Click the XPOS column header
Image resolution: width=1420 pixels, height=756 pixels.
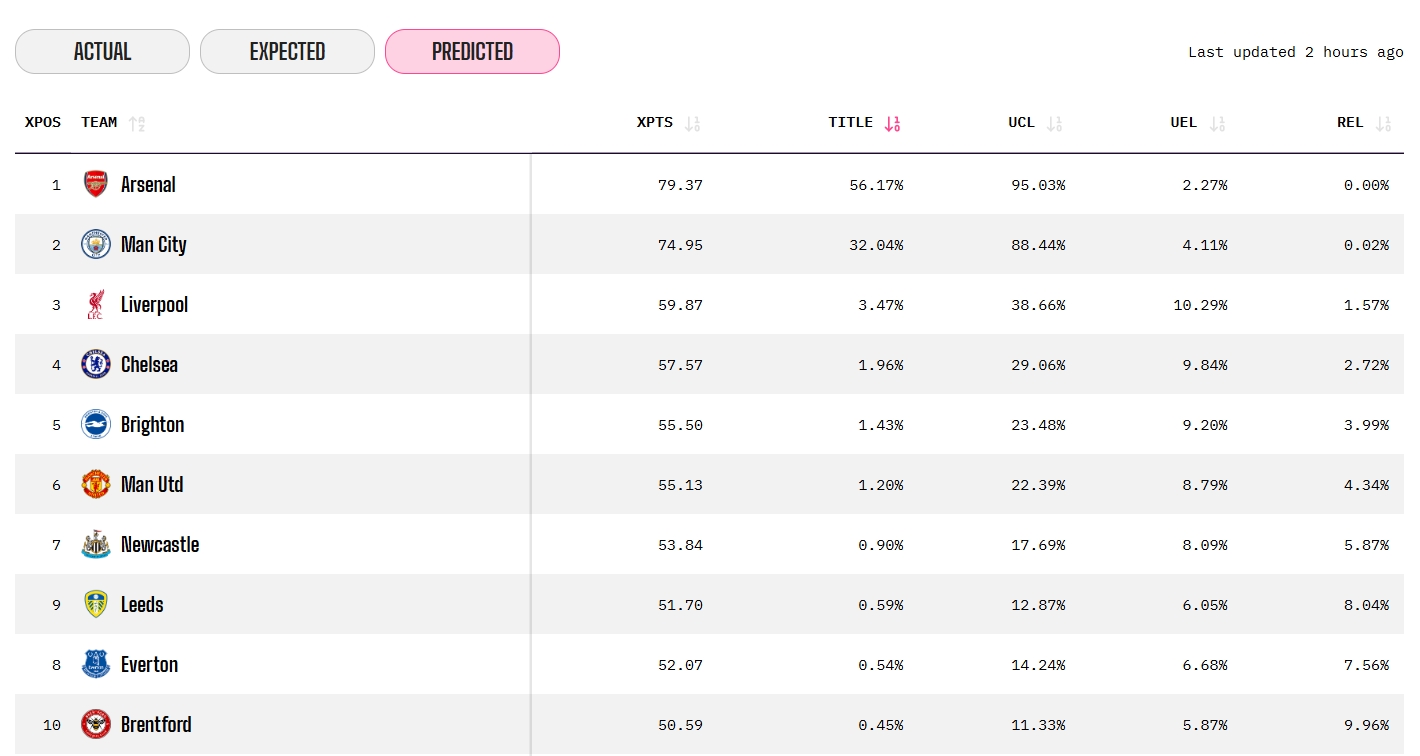43,122
